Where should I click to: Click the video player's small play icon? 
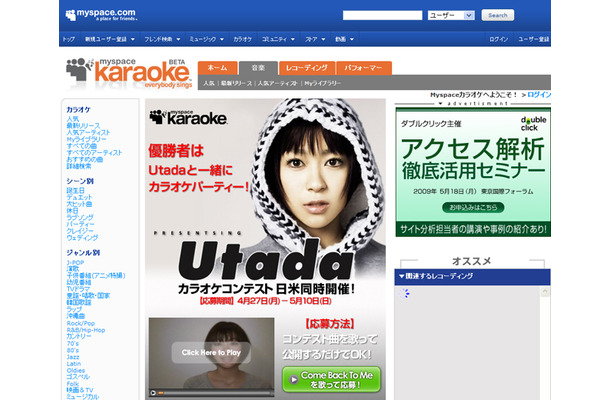pos(153,393)
